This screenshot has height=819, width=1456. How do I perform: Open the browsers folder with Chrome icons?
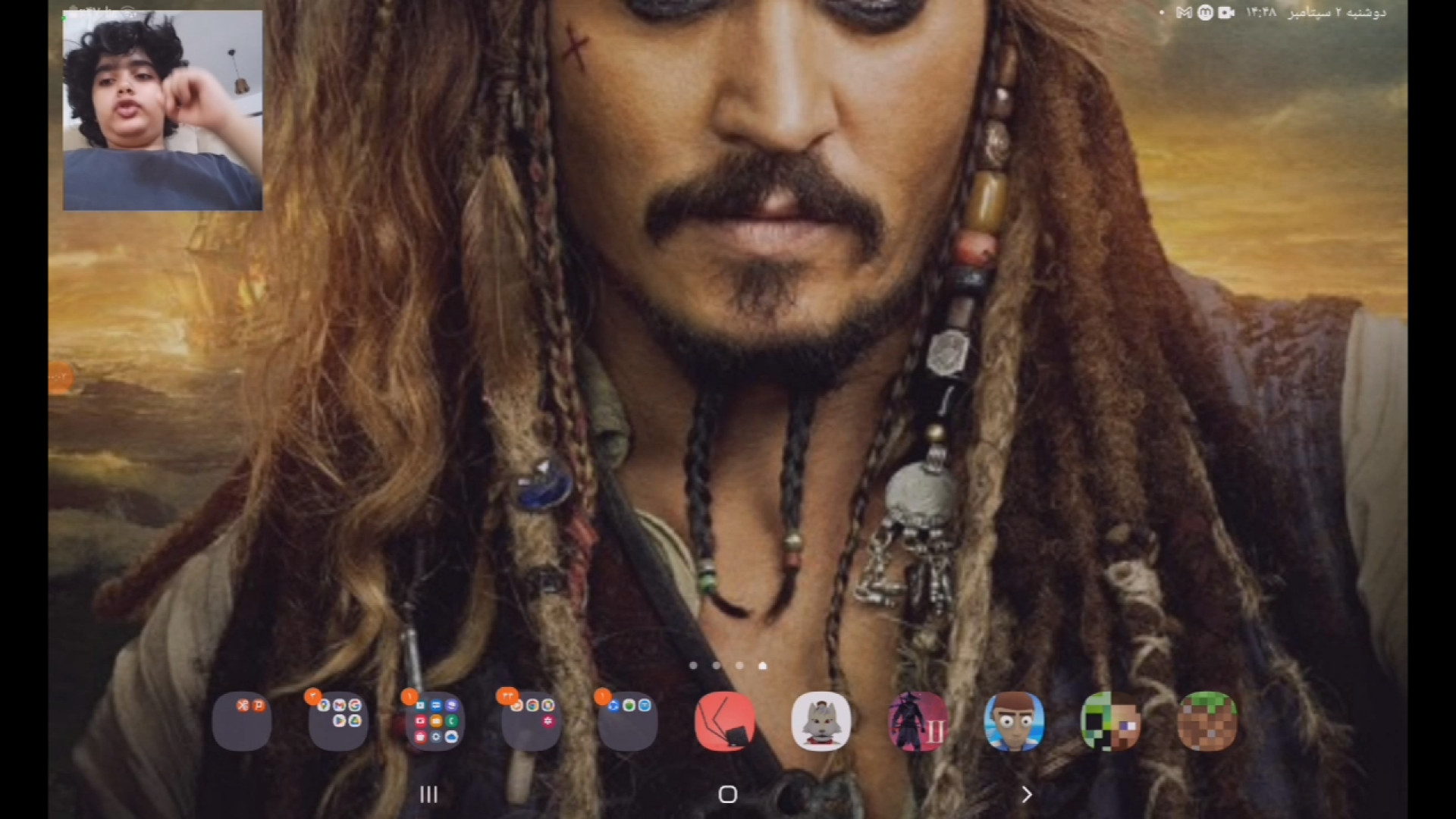(x=531, y=721)
